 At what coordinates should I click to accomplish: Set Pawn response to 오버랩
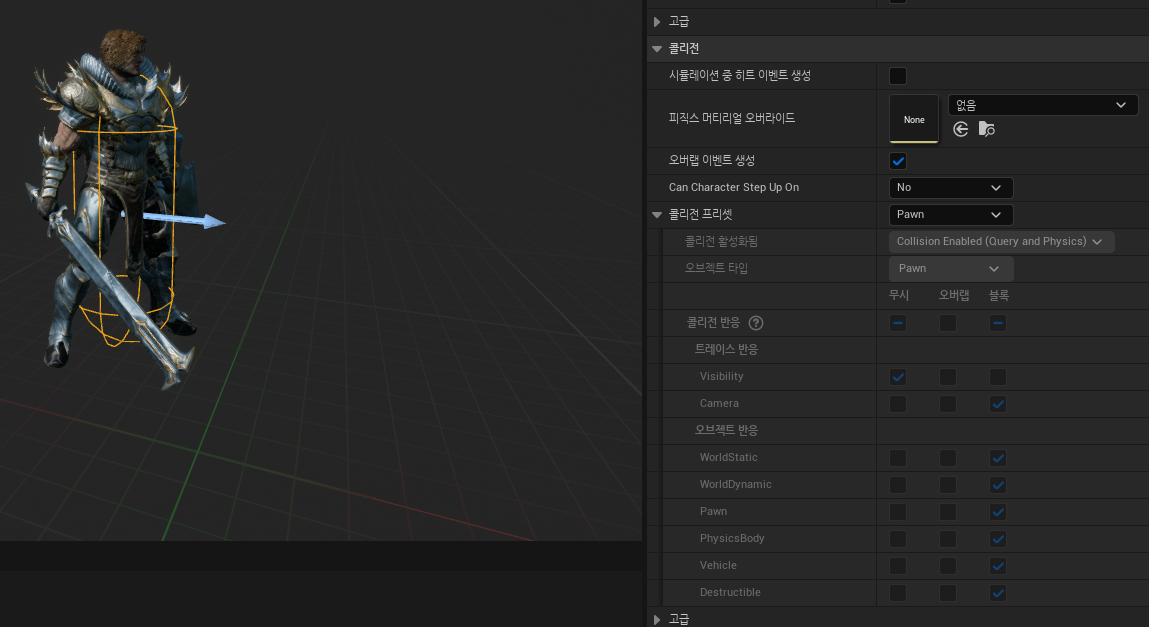[947, 512]
